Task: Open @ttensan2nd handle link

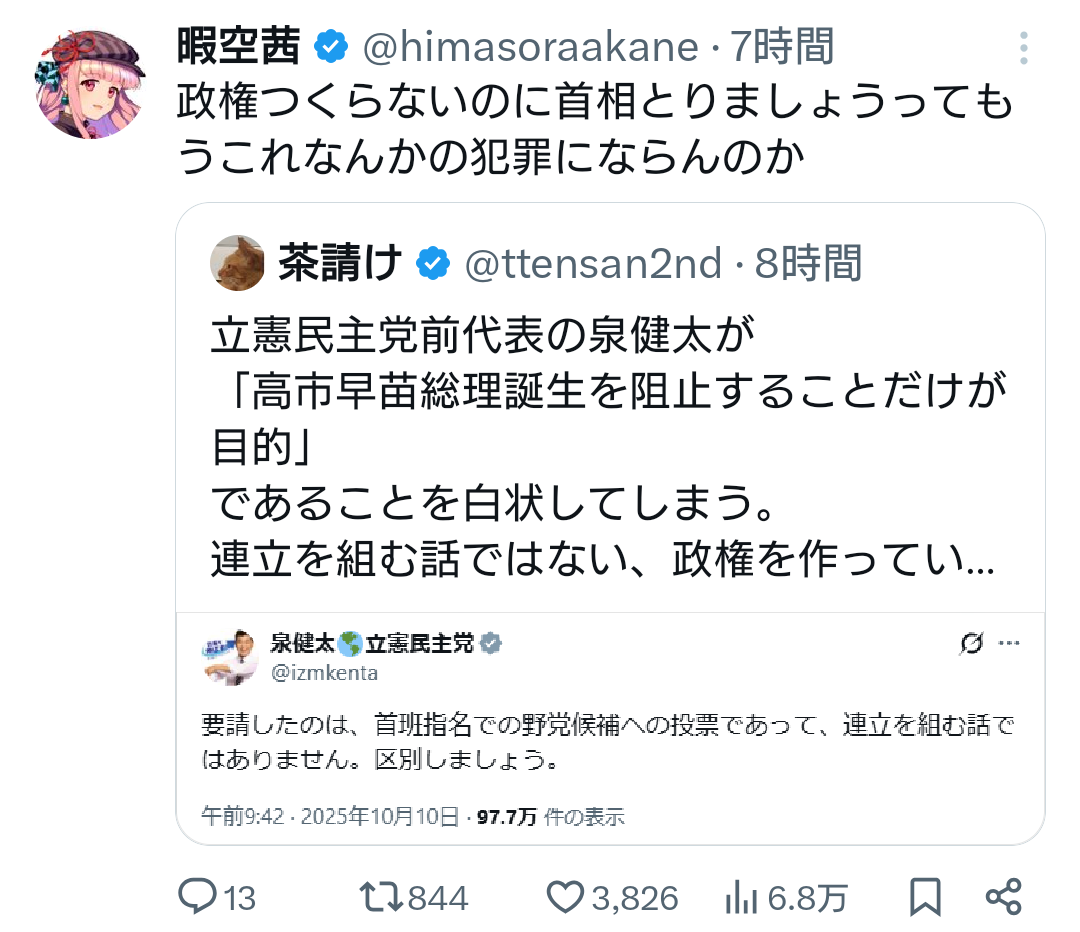Action: 593,263
